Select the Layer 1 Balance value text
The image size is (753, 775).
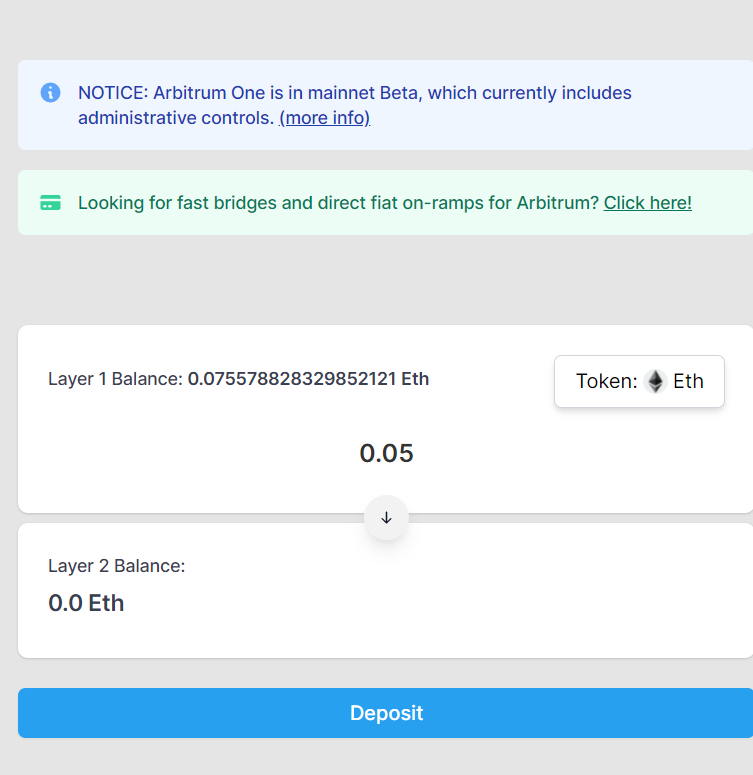click(308, 379)
